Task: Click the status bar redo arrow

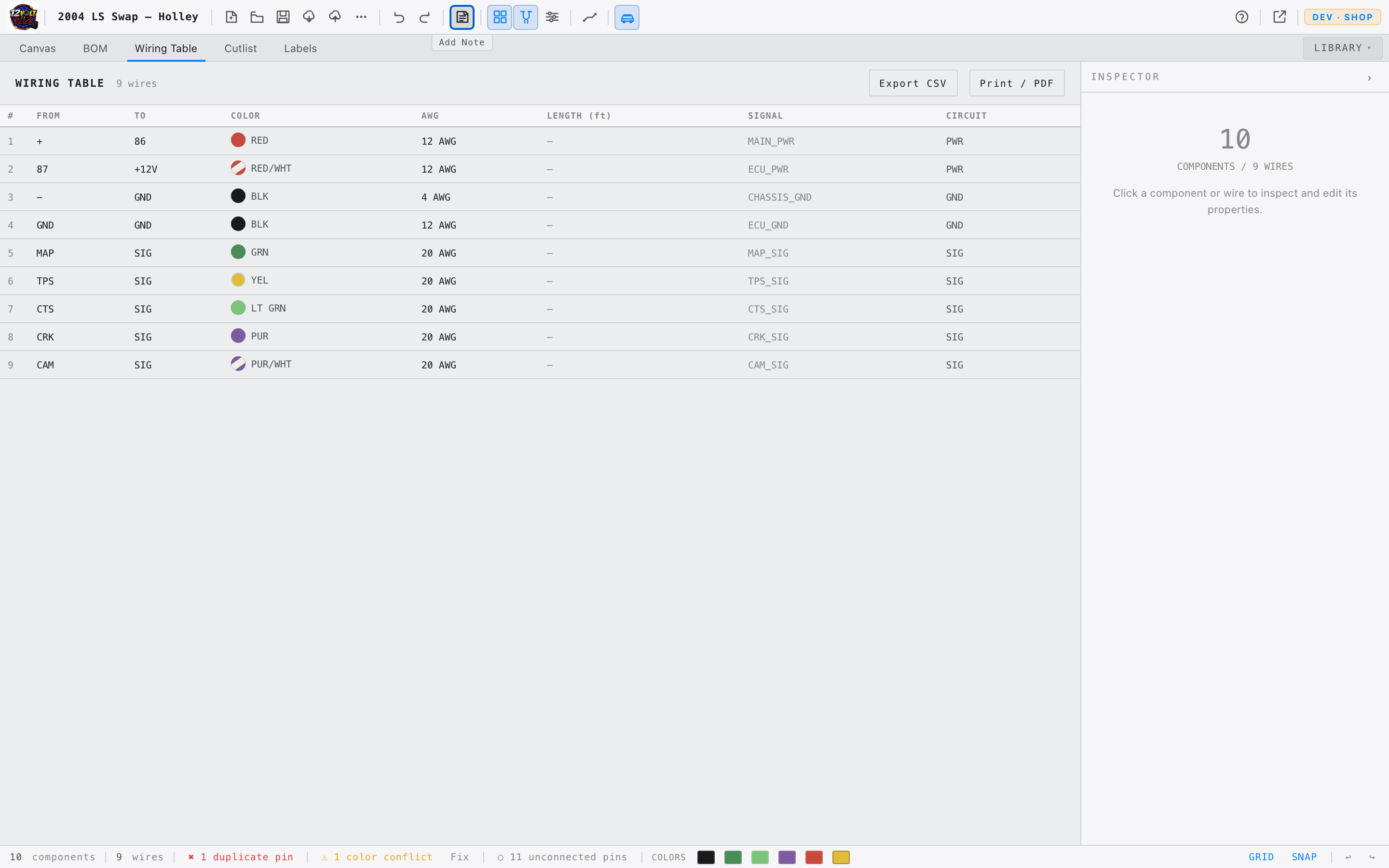Action: (1372, 857)
